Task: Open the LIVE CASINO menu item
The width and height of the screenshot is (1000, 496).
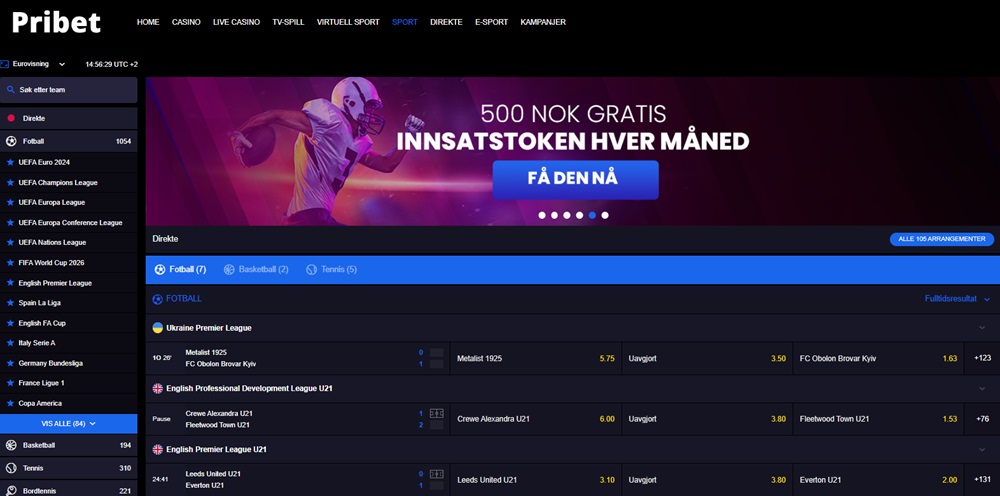Action: pos(236,22)
